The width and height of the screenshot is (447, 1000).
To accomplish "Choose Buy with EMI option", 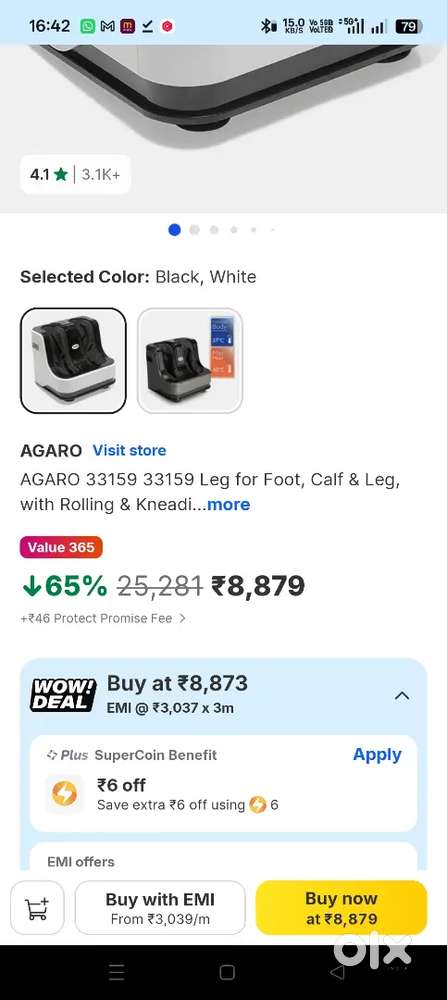I will [160, 908].
